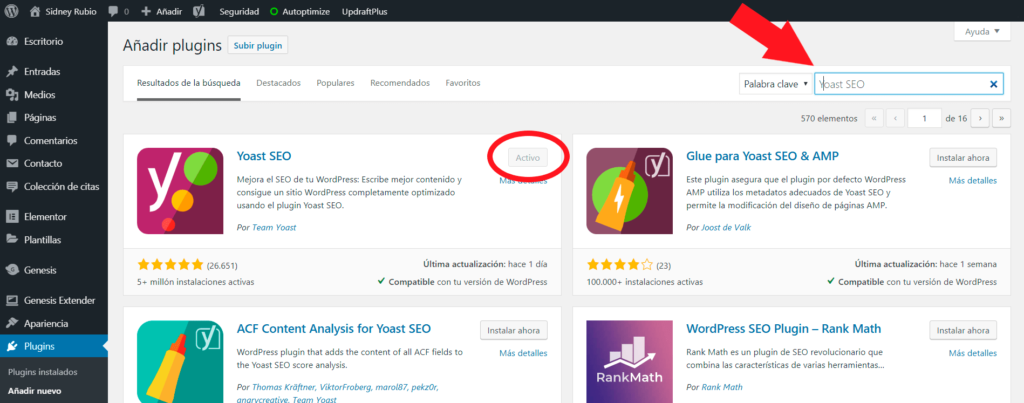Click the current page number field
This screenshot has height=403, width=1024.
(923, 118)
